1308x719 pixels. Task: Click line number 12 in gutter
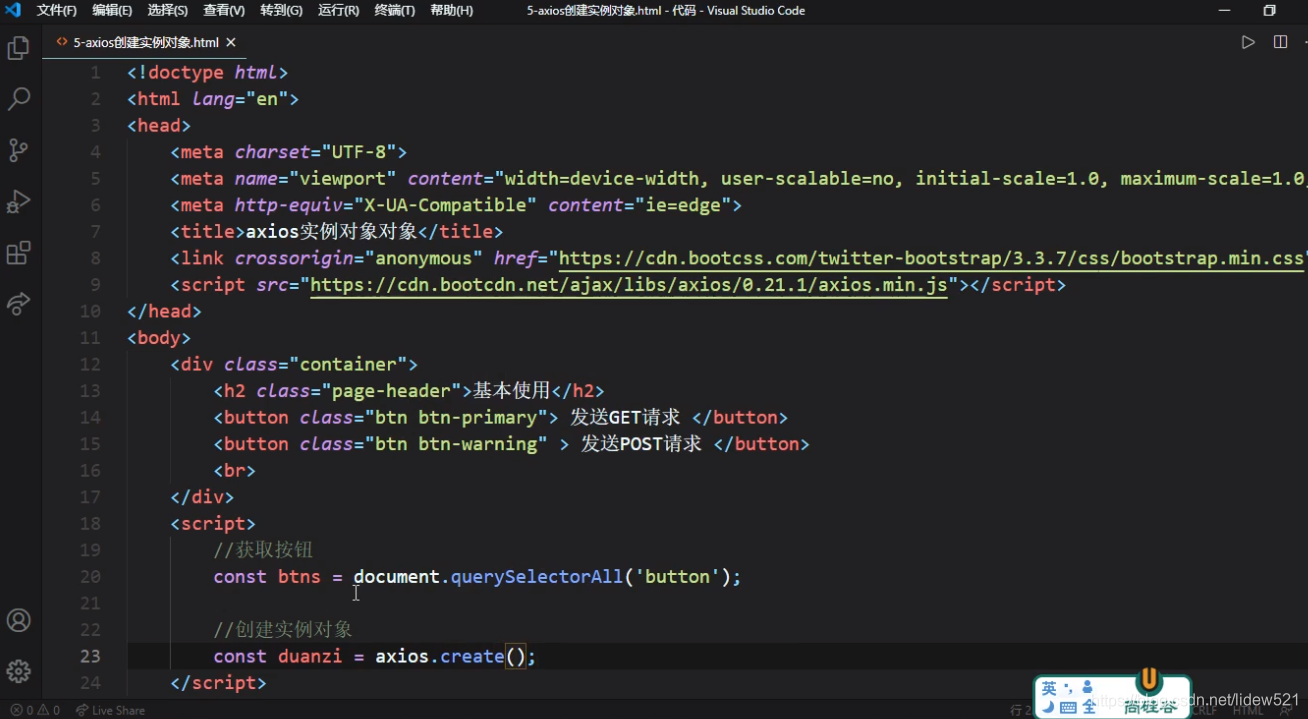click(x=90, y=364)
